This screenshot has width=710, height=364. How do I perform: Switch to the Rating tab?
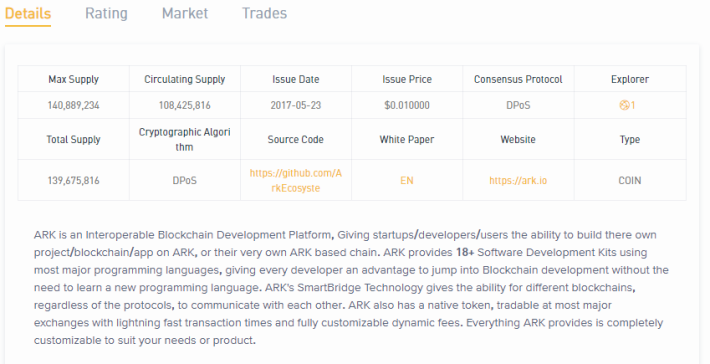coord(106,13)
